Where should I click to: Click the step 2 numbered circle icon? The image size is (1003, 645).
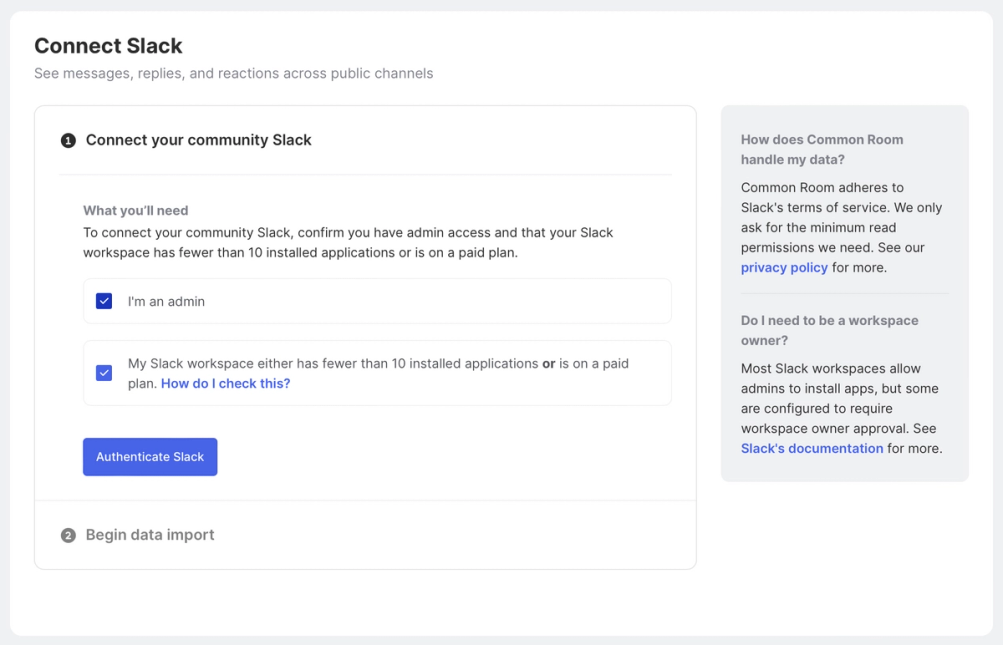click(67, 534)
